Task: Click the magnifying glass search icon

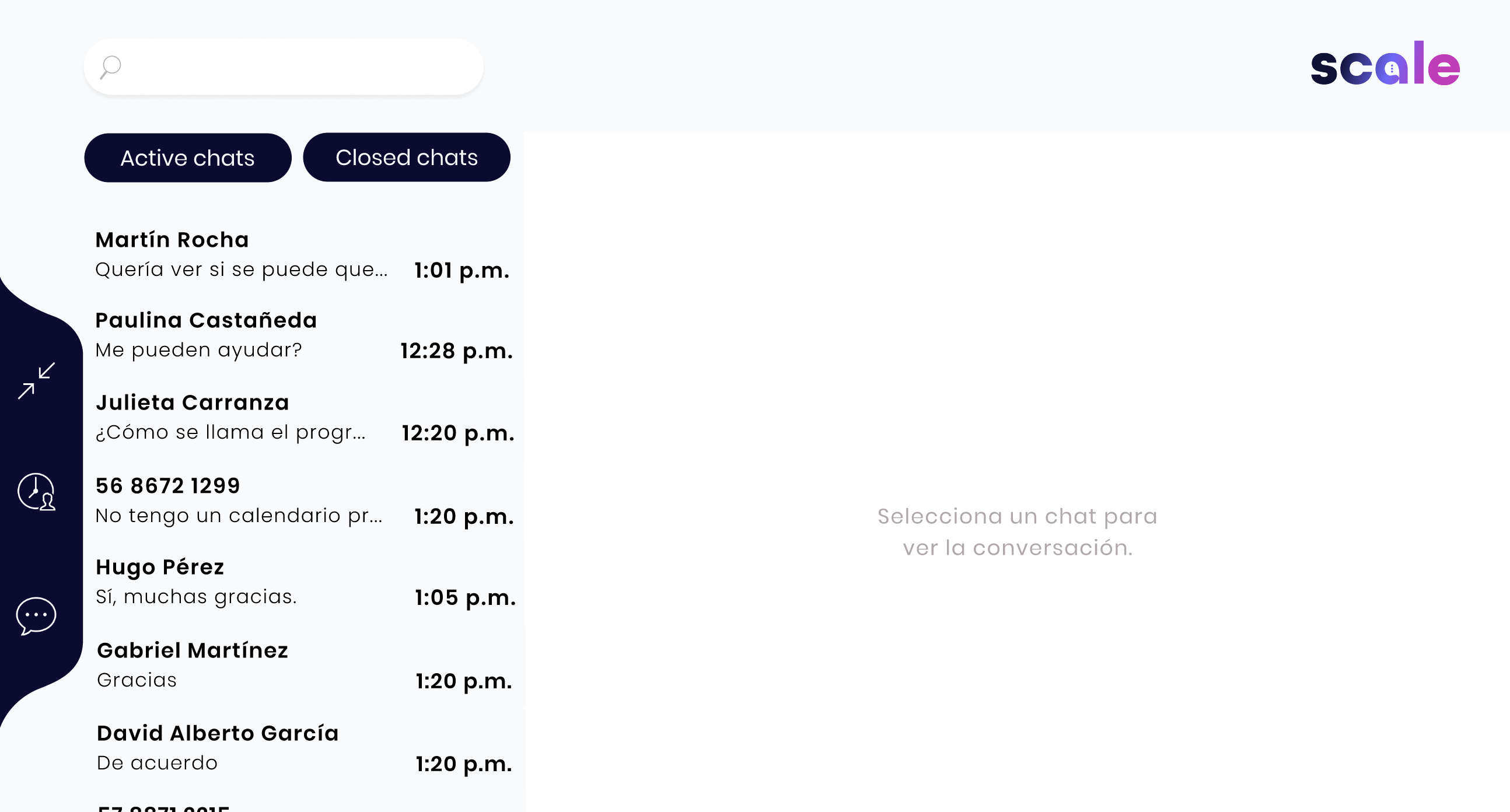Action: point(110,66)
